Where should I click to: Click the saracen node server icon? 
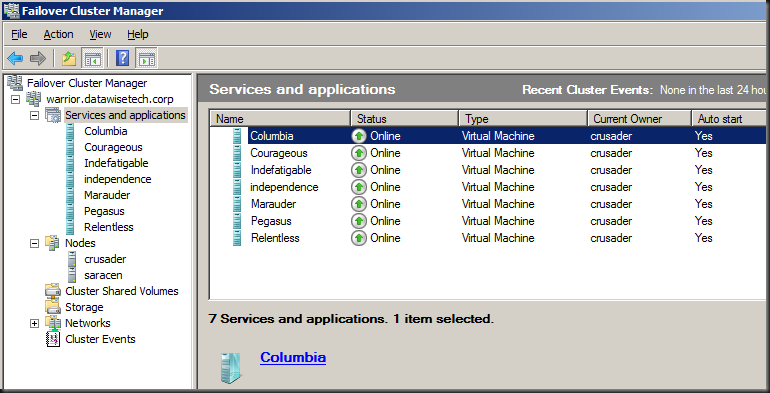[72, 275]
